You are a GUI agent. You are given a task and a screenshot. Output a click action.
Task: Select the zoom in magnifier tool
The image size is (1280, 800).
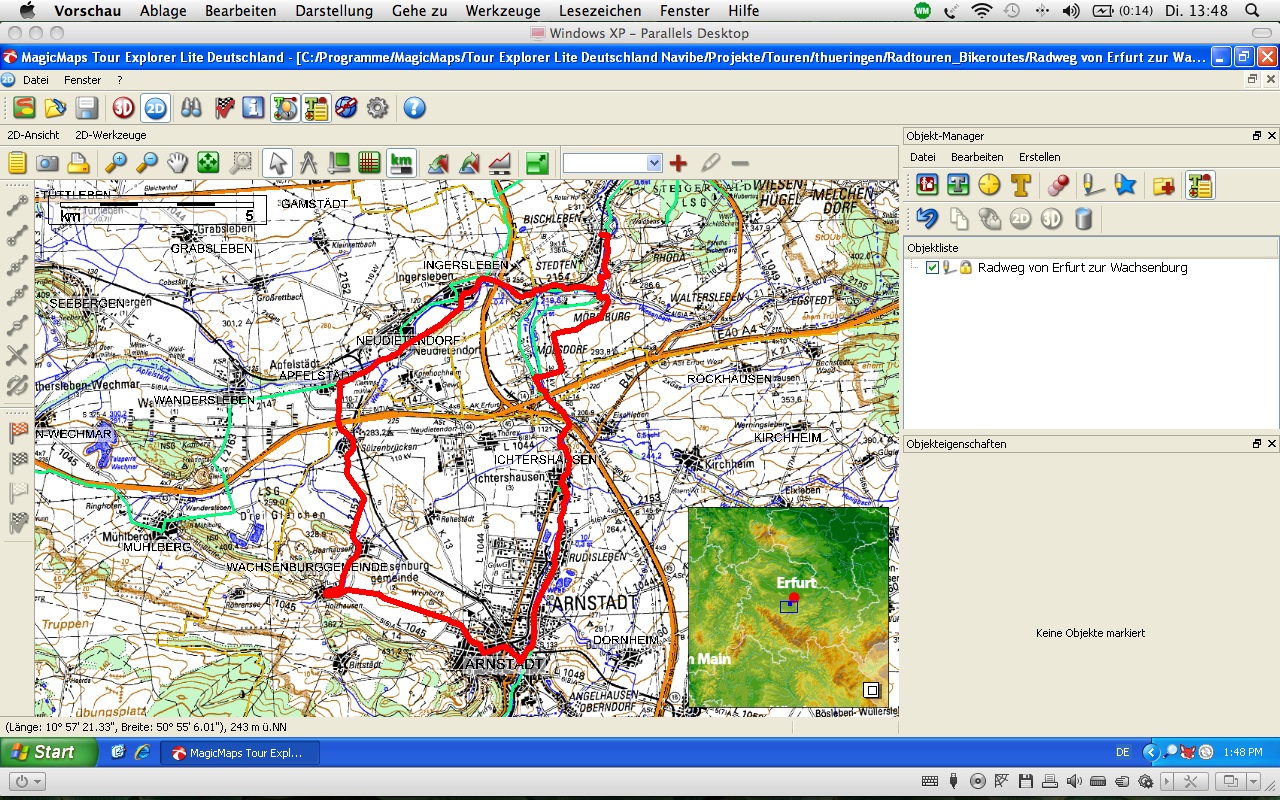(116, 163)
